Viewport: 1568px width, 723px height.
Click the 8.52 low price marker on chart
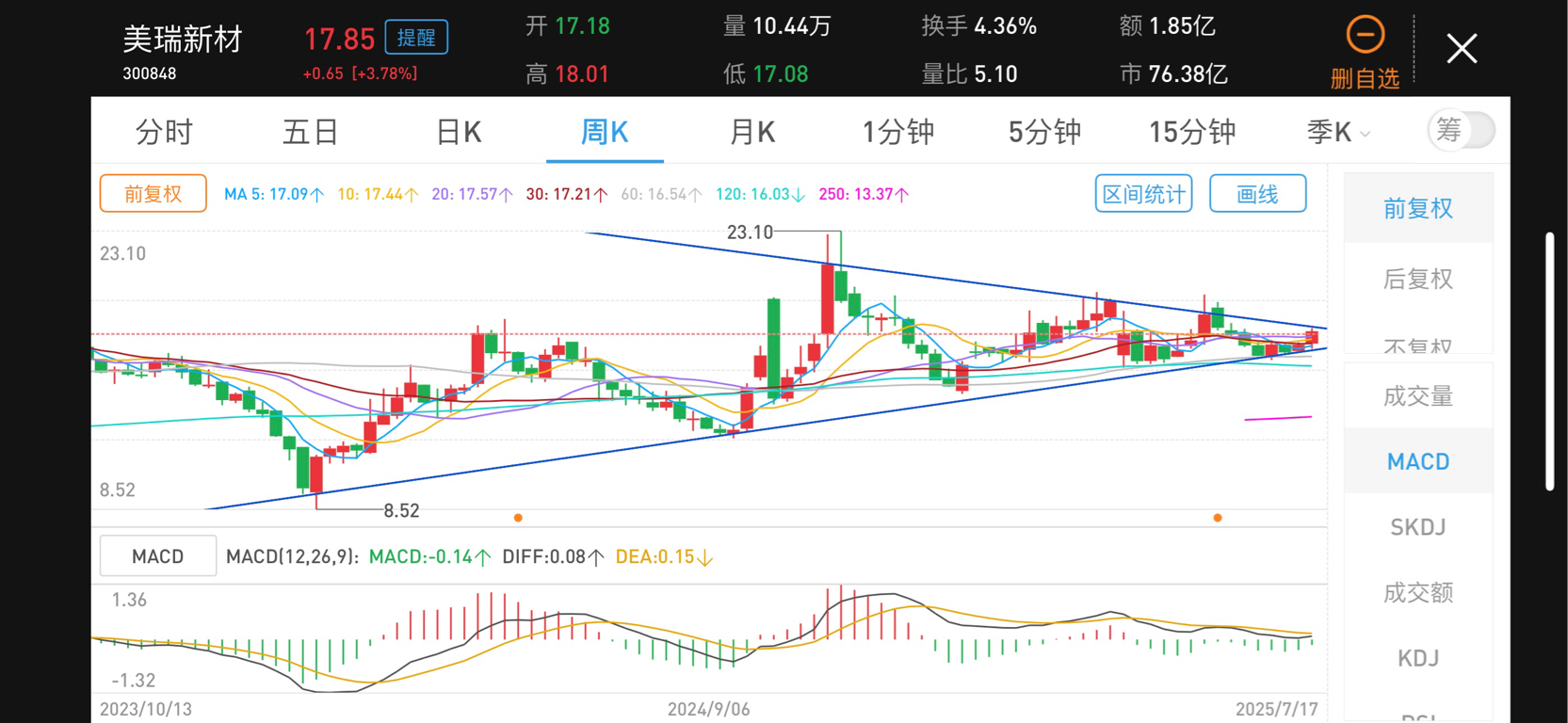tap(401, 510)
